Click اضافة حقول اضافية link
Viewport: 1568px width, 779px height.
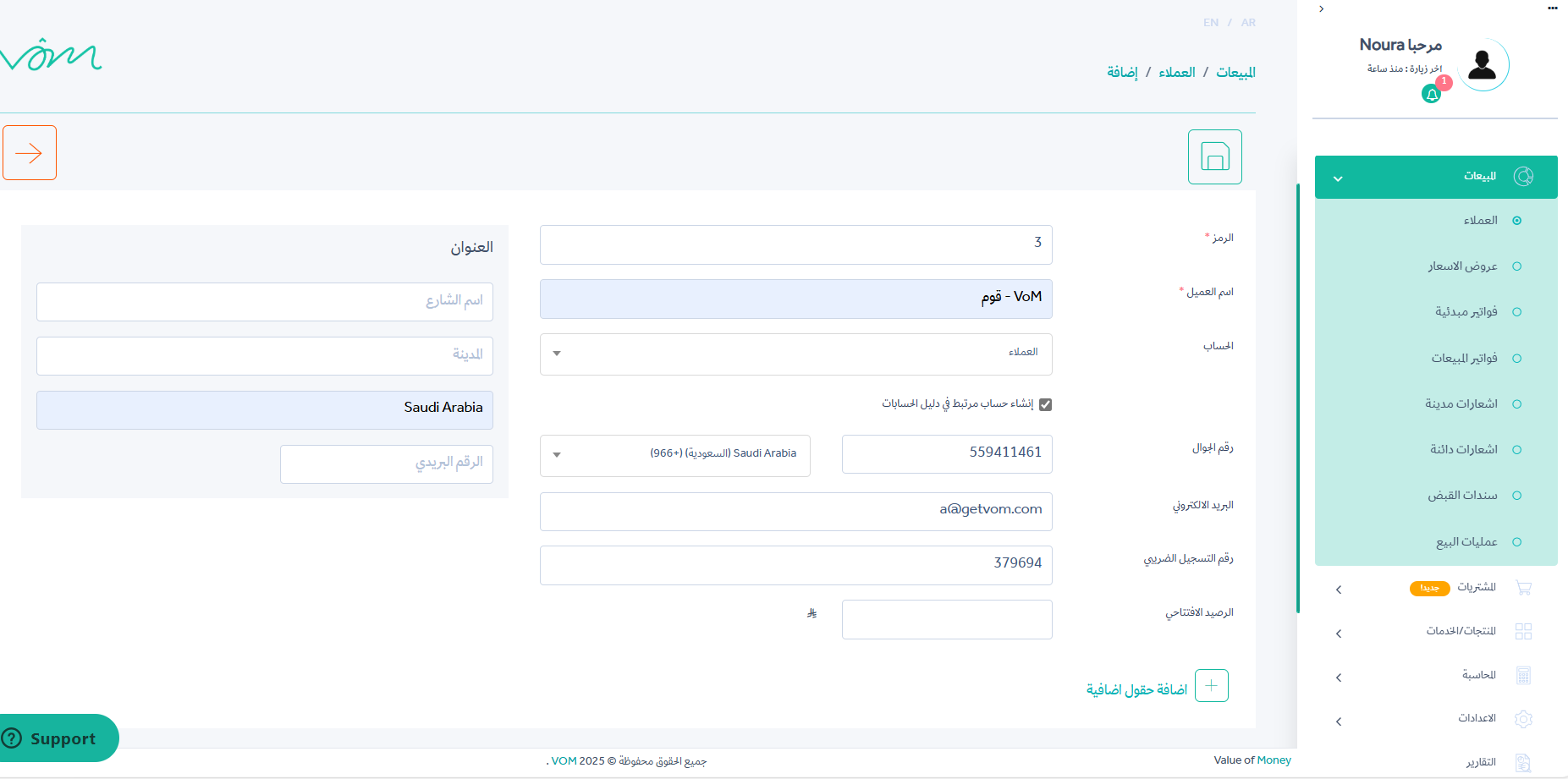[1136, 690]
